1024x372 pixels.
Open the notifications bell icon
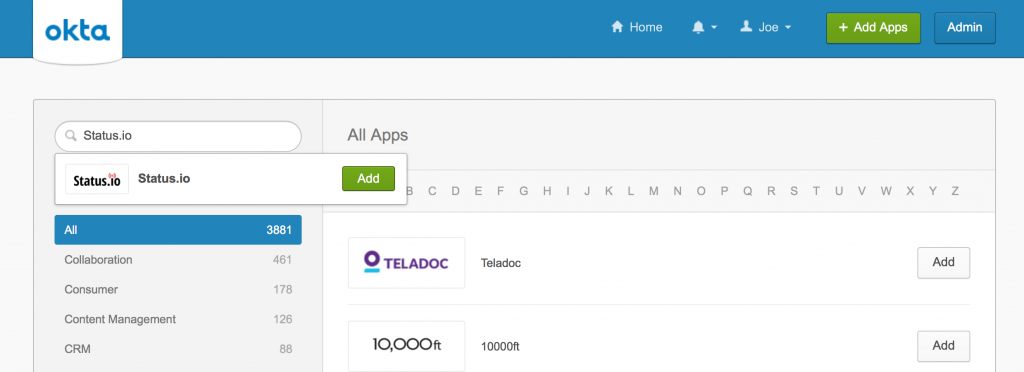point(698,27)
